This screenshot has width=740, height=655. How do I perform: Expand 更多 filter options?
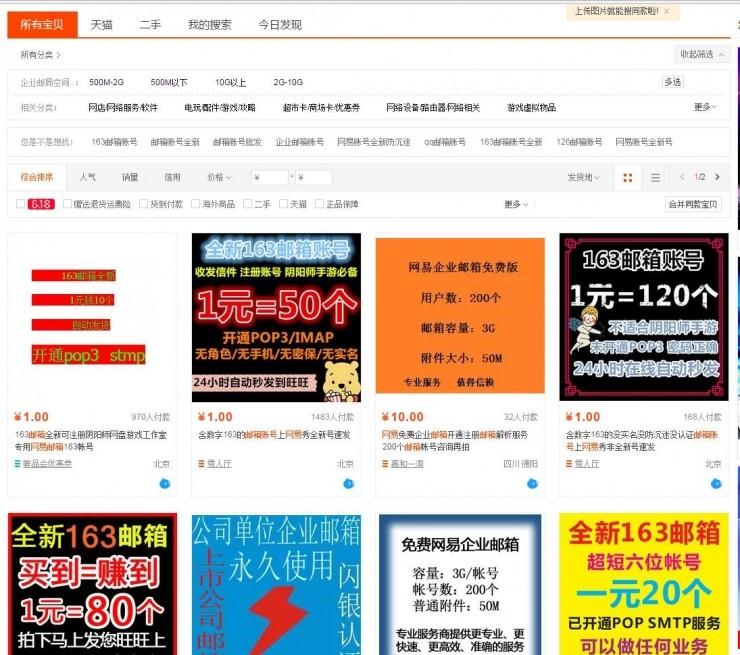click(x=516, y=204)
